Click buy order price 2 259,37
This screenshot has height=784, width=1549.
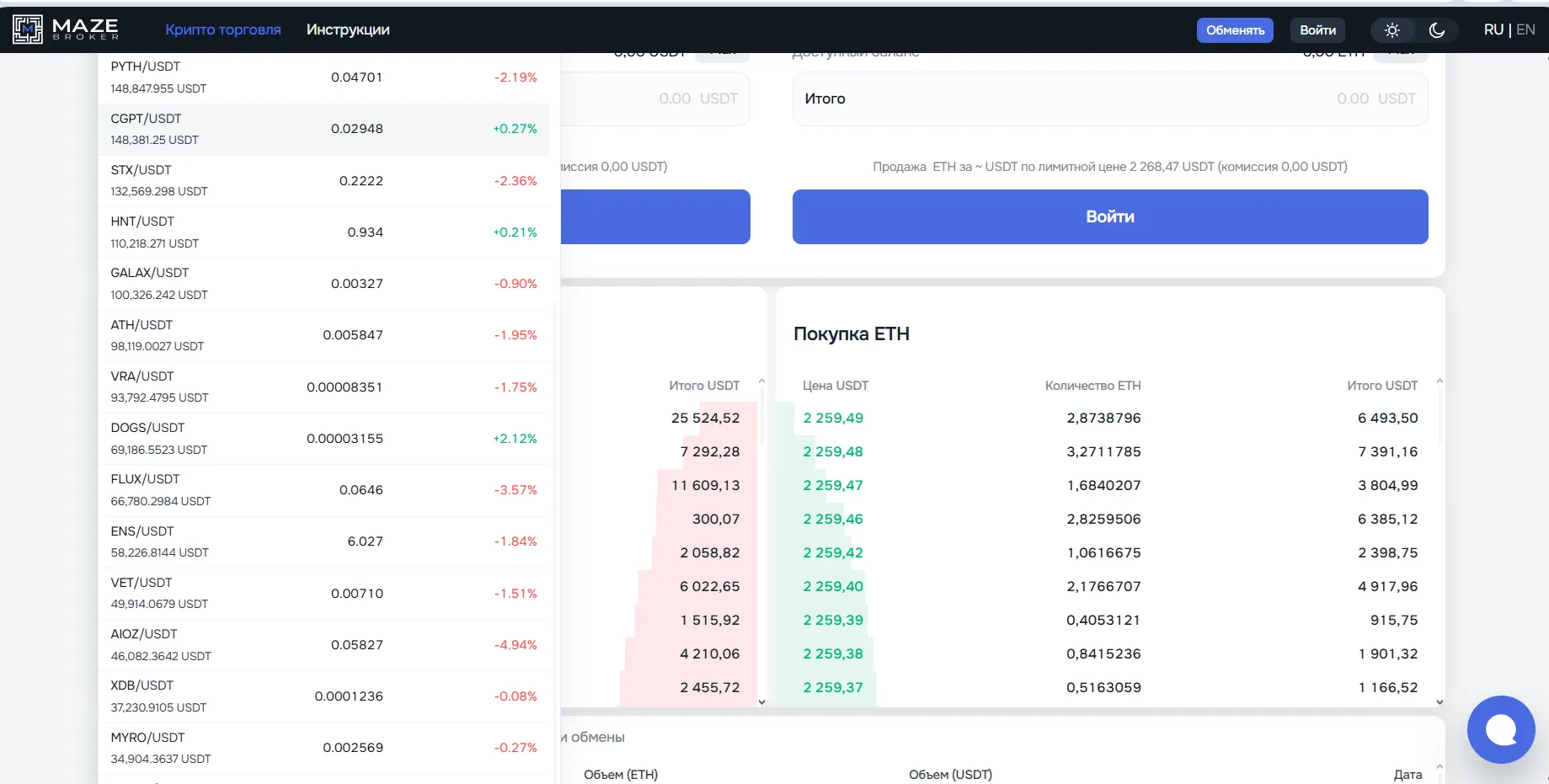click(x=833, y=687)
